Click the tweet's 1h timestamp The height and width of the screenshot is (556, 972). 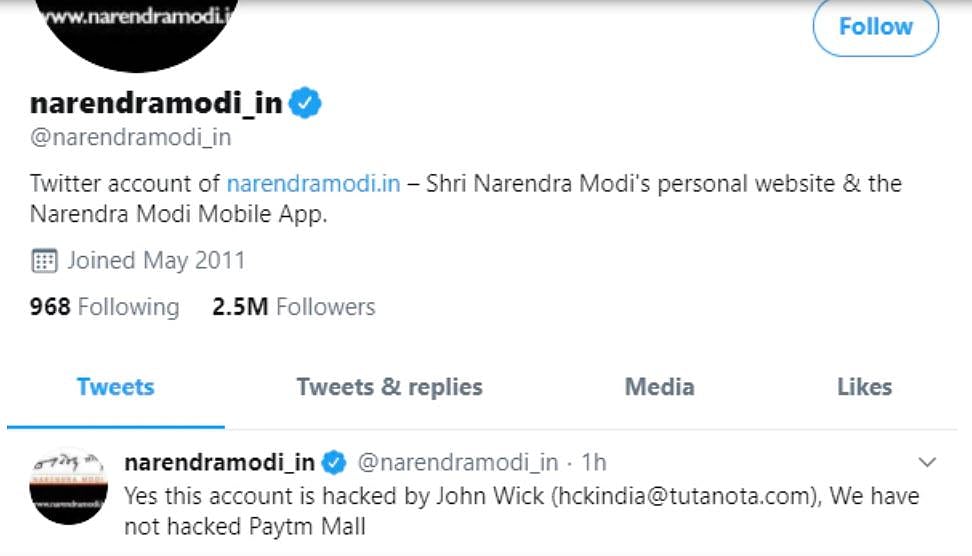(593, 463)
